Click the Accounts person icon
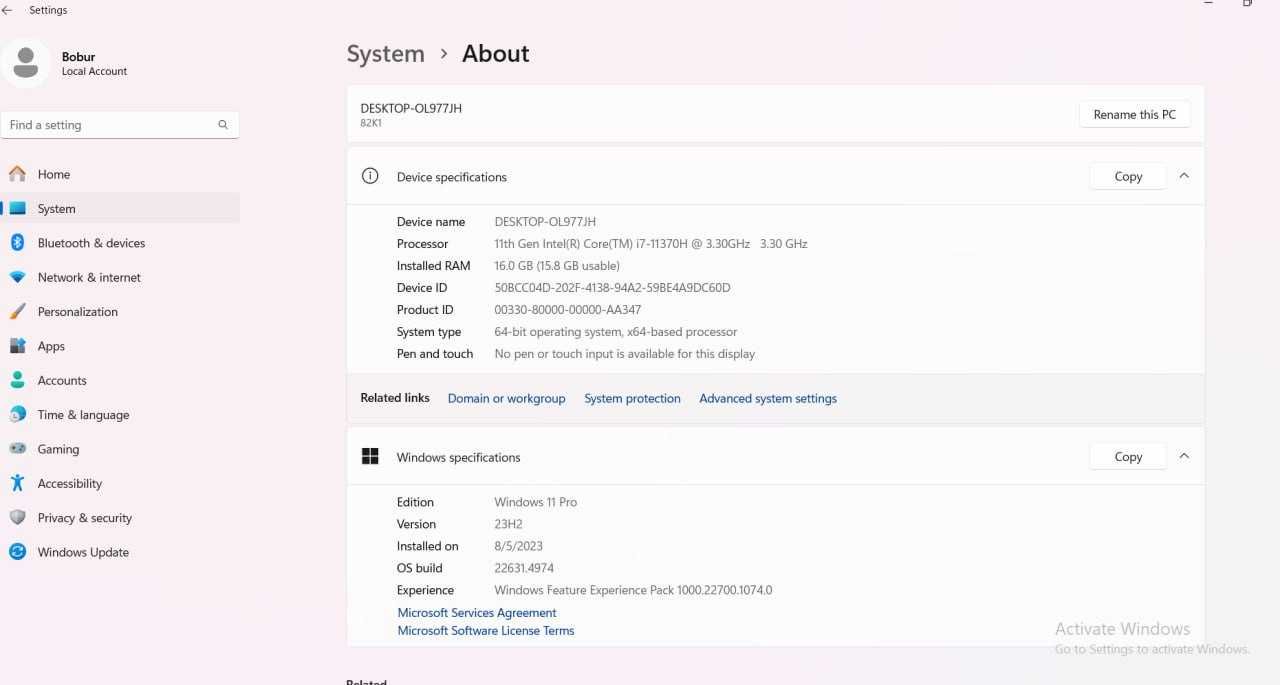This screenshot has width=1280, height=685. click(17, 380)
